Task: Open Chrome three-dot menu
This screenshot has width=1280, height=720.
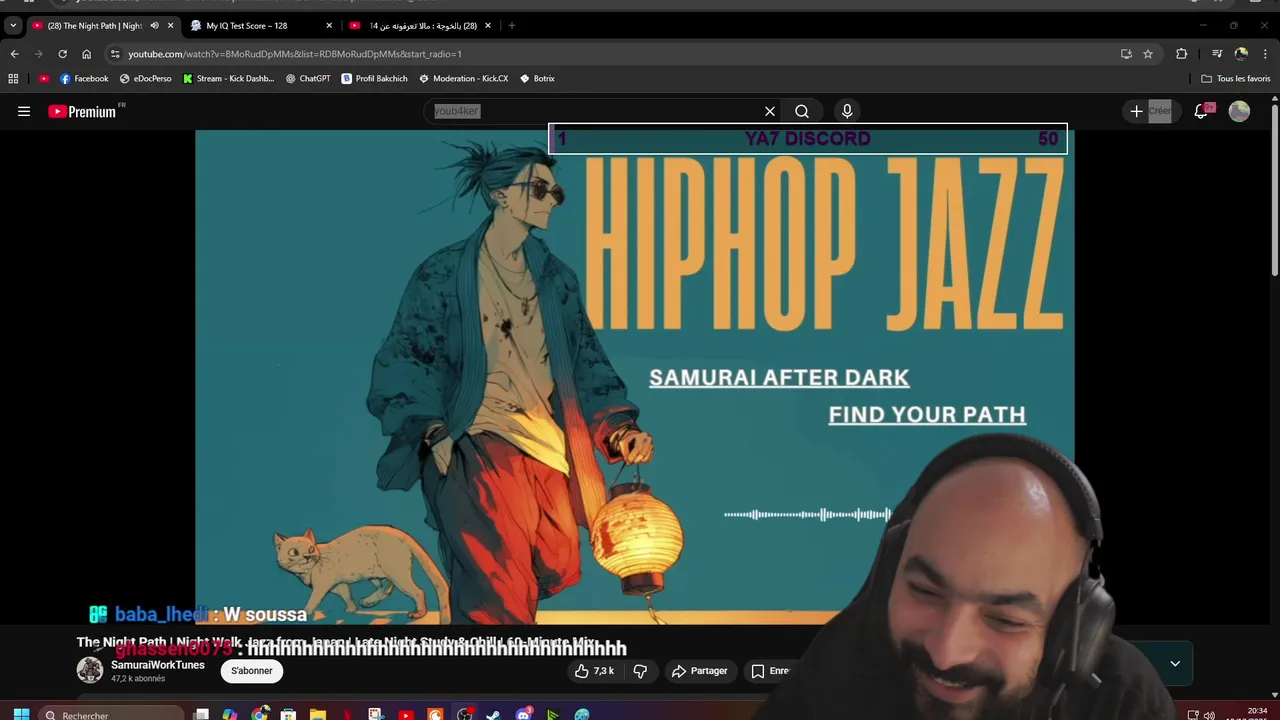Action: click(1265, 54)
